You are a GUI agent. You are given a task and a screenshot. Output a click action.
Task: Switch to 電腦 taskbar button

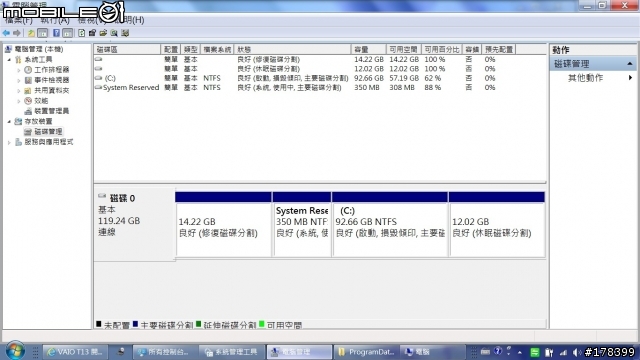coord(433,352)
